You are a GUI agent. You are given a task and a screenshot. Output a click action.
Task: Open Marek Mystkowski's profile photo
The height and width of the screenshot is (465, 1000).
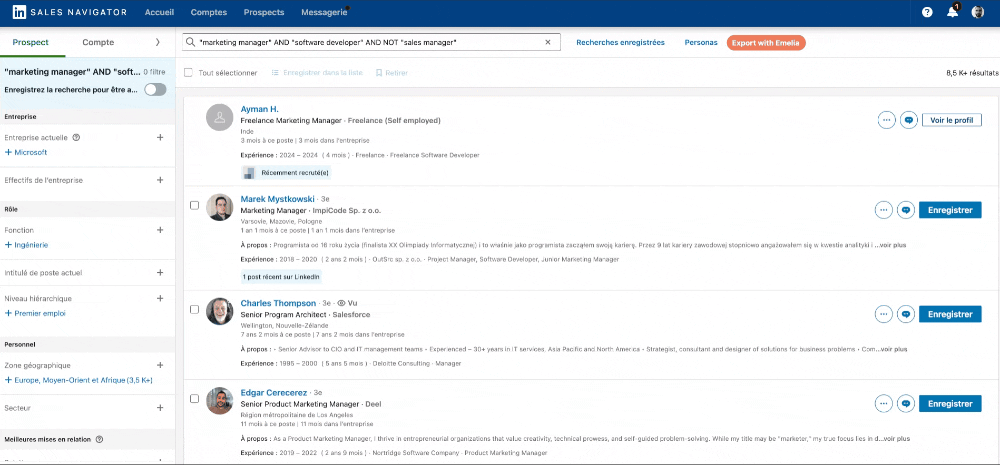click(219, 207)
